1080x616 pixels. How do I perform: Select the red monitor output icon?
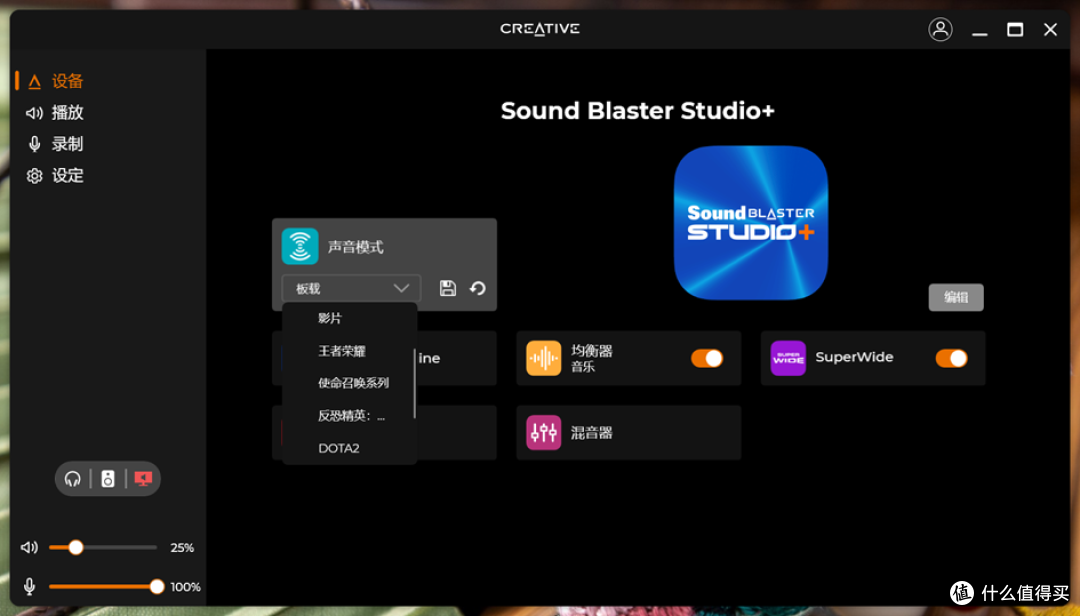click(x=143, y=478)
